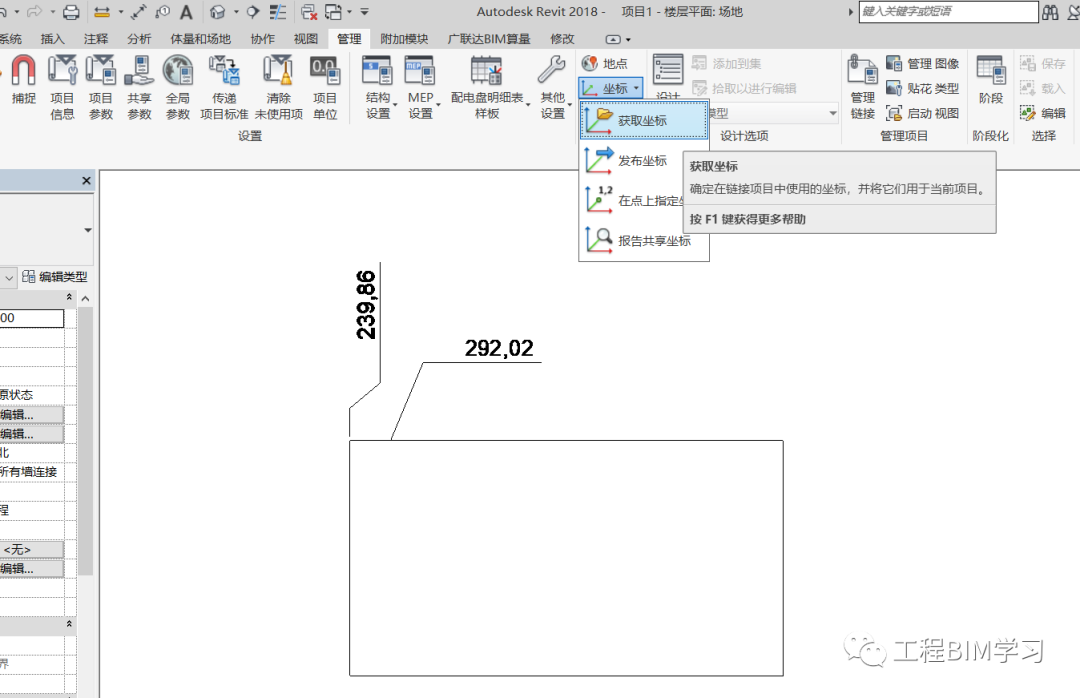Open 其他设置 wrench icon
The width and height of the screenshot is (1080, 698).
tap(552, 70)
